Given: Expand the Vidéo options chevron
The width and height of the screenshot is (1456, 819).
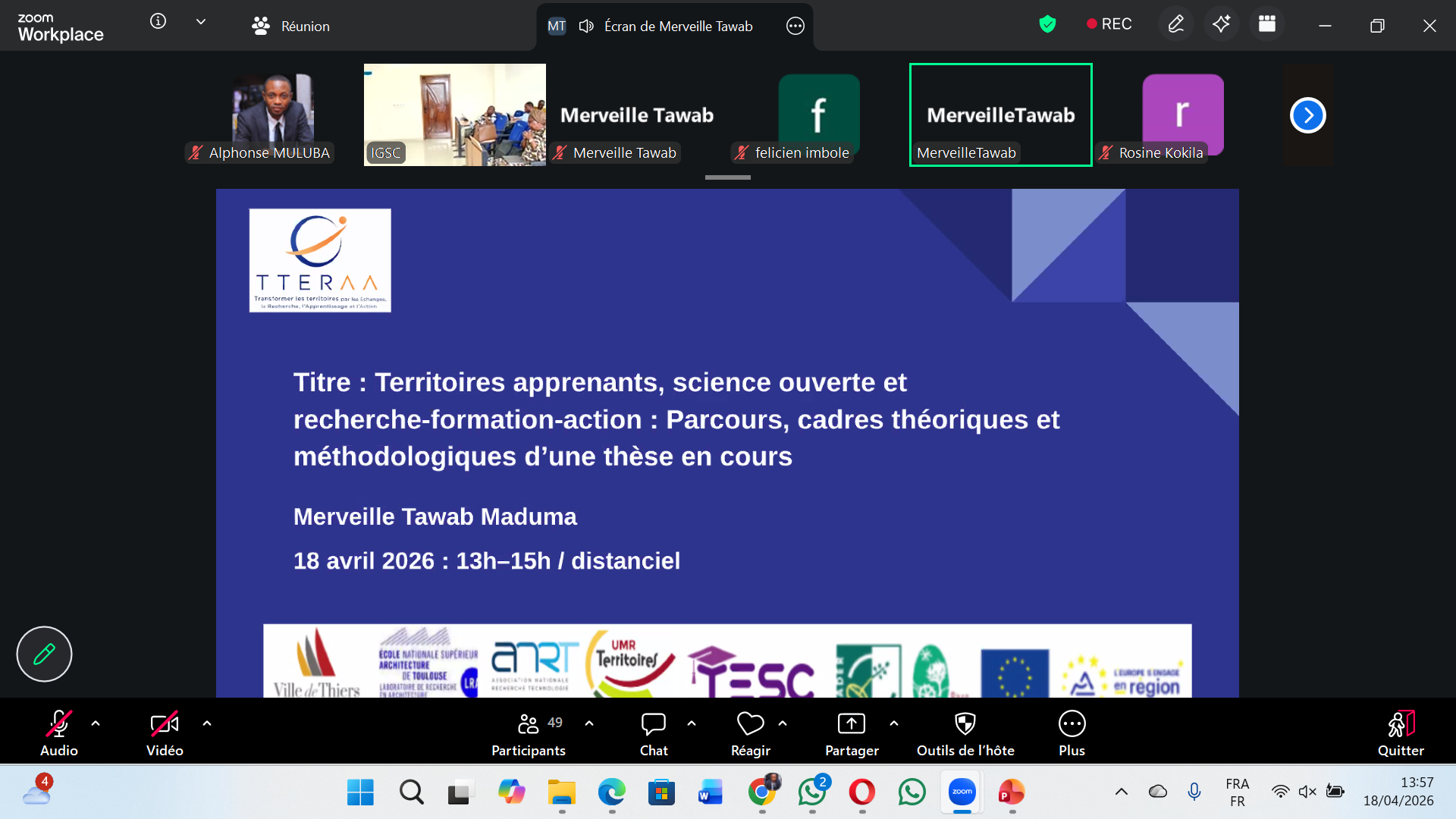Looking at the screenshot, I should (x=207, y=723).
